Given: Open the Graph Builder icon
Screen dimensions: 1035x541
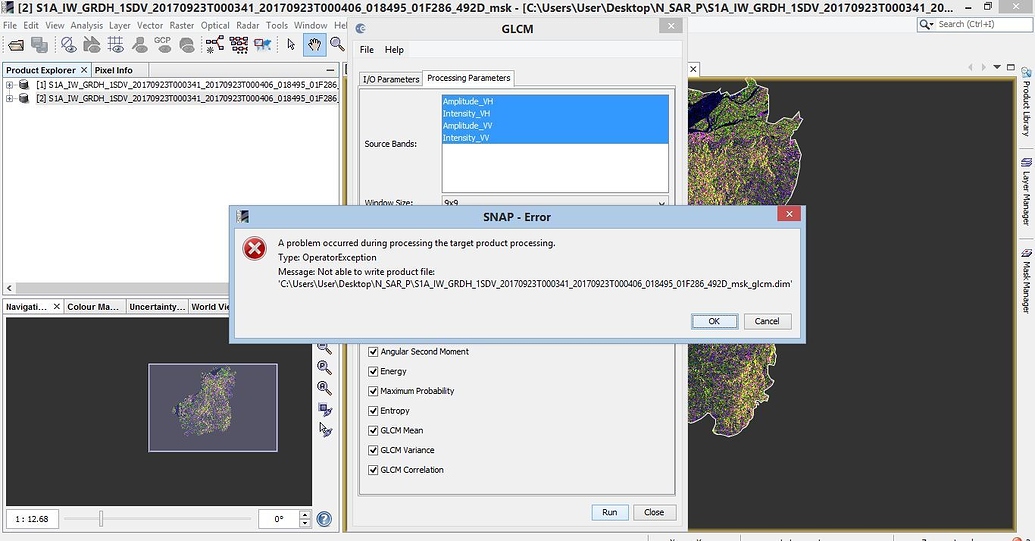Looking at the screenshot, I should coord(215,45).
